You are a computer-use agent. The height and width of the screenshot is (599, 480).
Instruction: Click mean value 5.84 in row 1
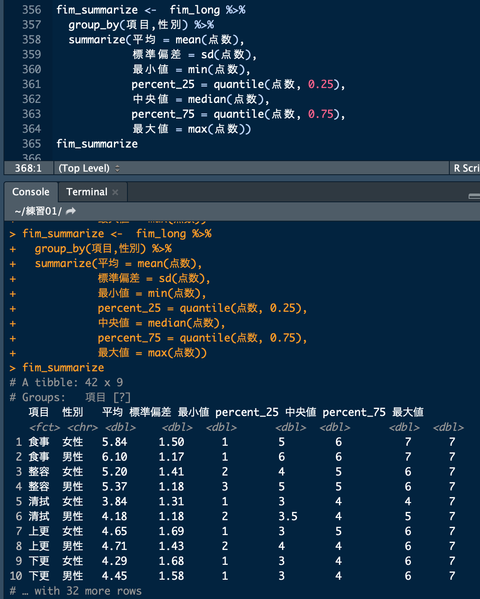click(114, 442)
